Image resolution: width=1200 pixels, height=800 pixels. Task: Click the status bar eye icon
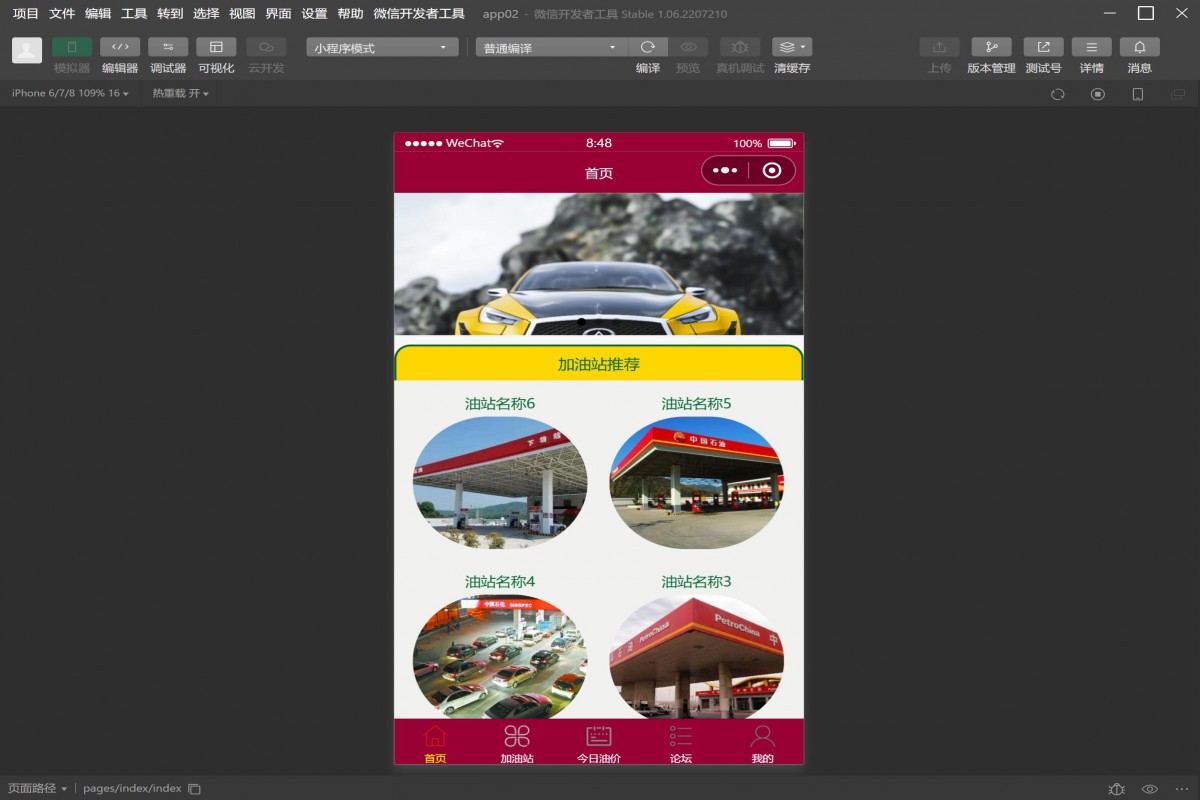pos(1150,789)
